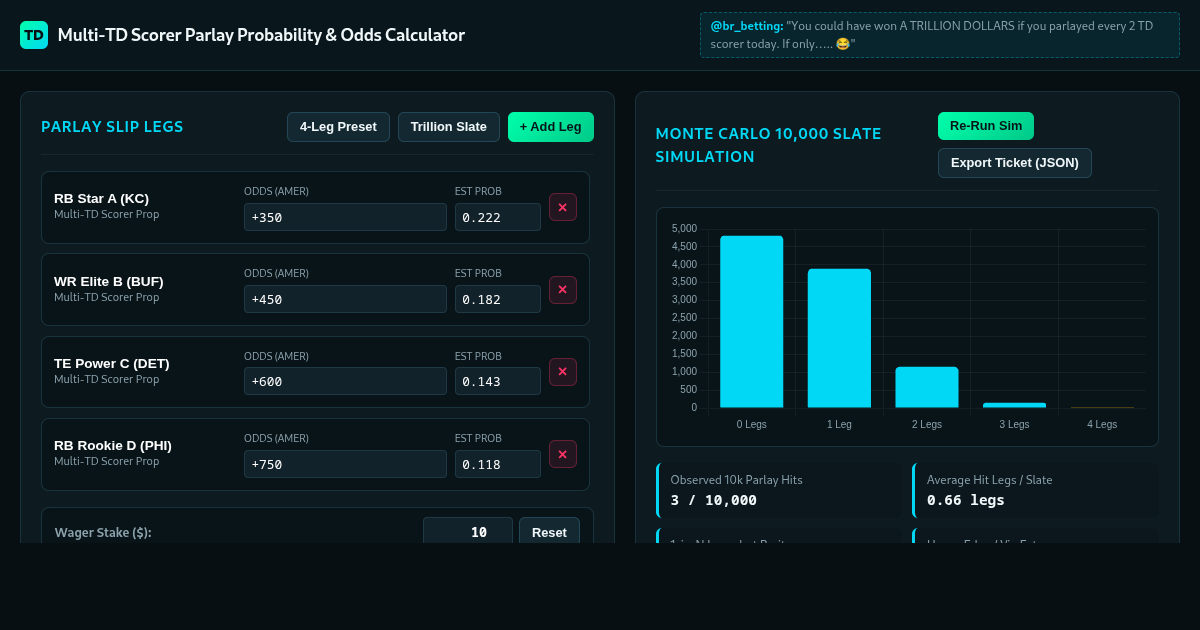
Task: Export the ticket as JSON
Action: (x=1015, y=163)
